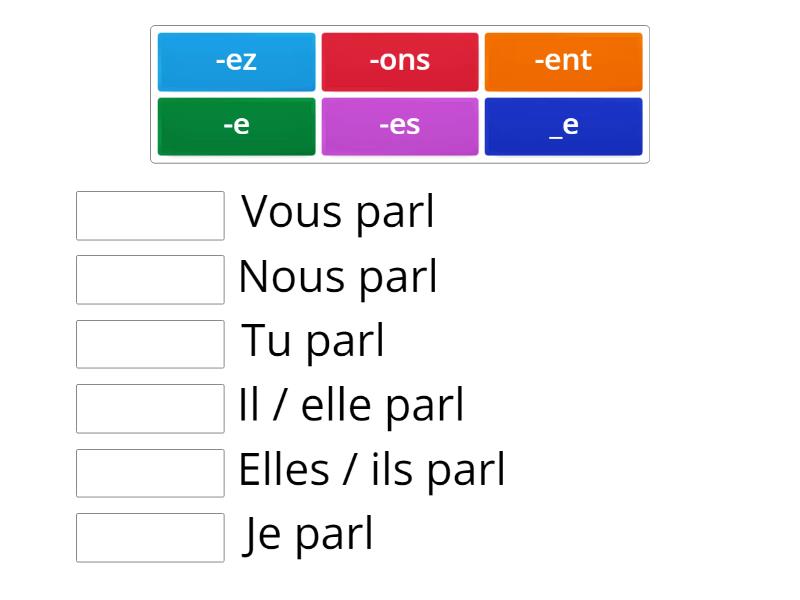Click the Il / elle parl text

tap(351, 406)
